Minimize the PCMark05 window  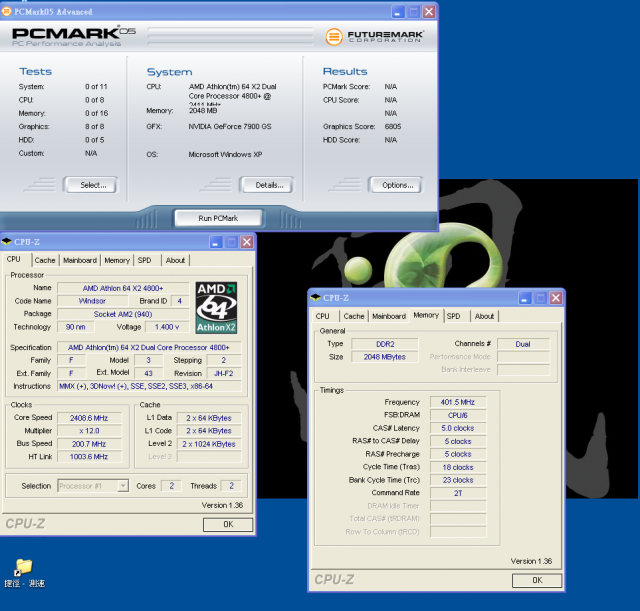[398, 12]
